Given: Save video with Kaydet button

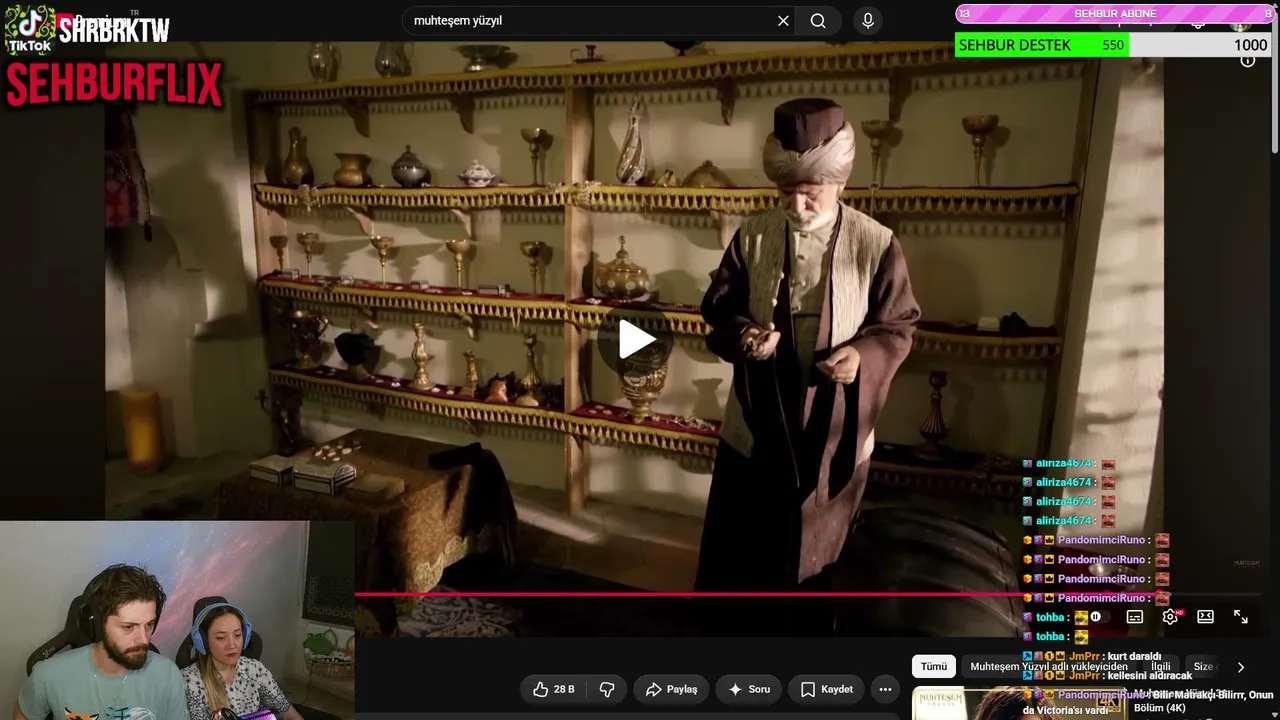Looking at the screenshot, I should (x=827, y=689).
